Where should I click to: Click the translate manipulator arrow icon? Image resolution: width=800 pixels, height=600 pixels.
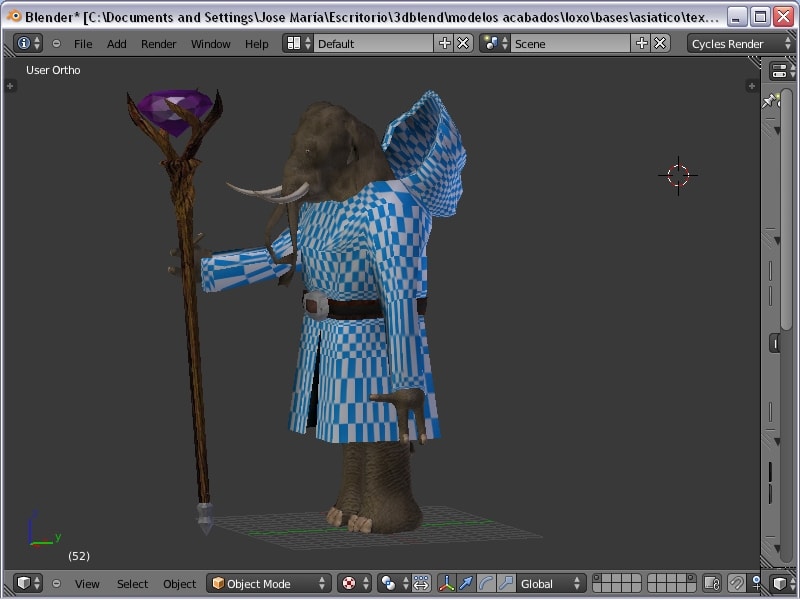coord(465,583)
